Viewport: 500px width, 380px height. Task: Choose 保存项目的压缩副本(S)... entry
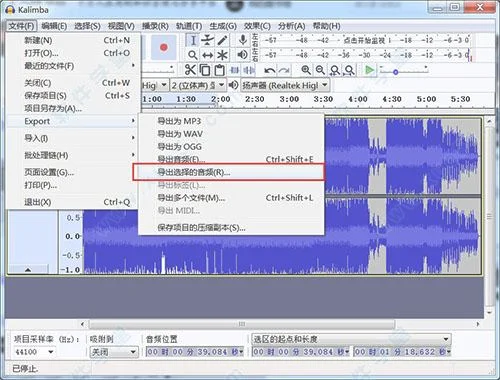(x=231, y=228)
